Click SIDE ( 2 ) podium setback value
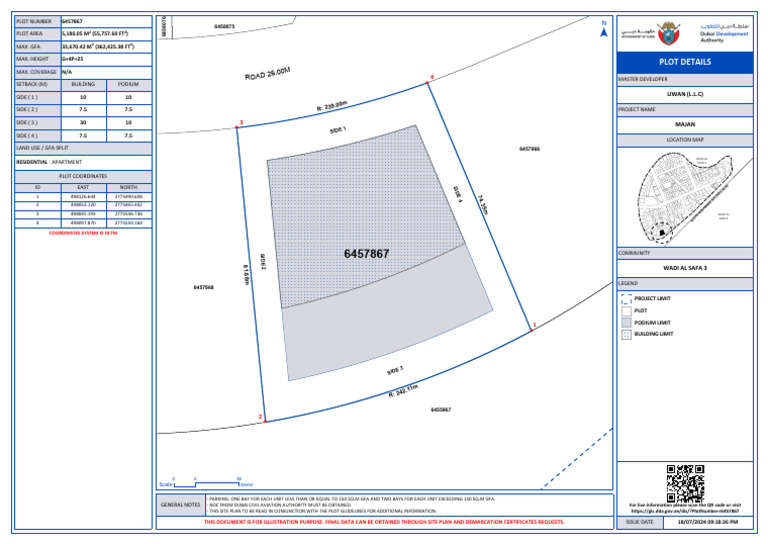 pyautogui.click(x=129, y=110)
